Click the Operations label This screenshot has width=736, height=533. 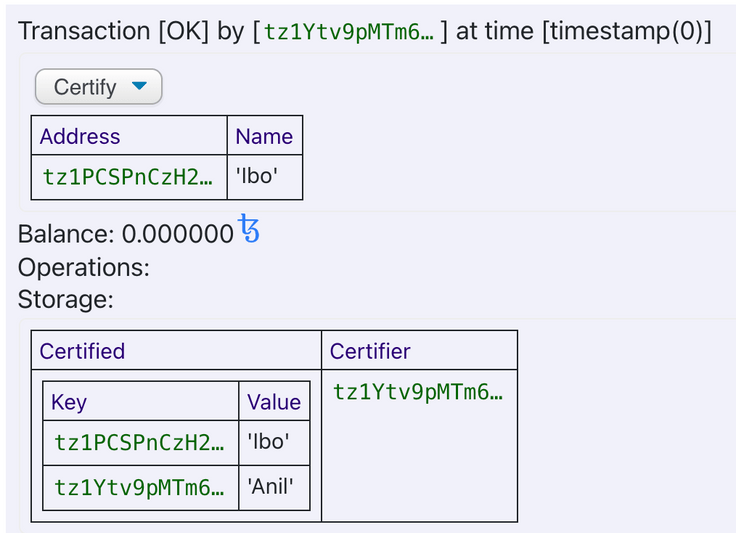click(x=84, y=267)
